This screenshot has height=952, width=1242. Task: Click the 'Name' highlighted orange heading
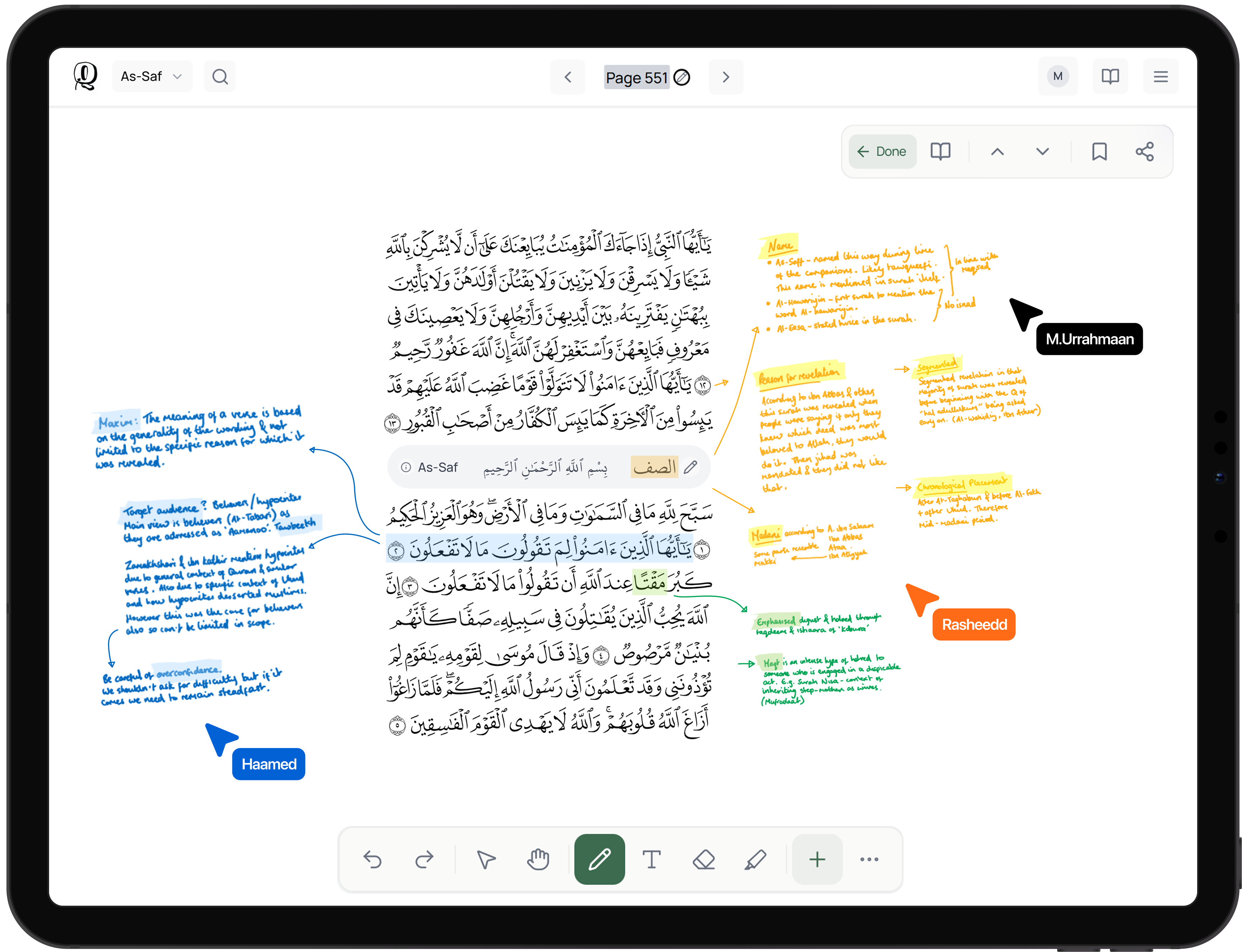(779, 245)
